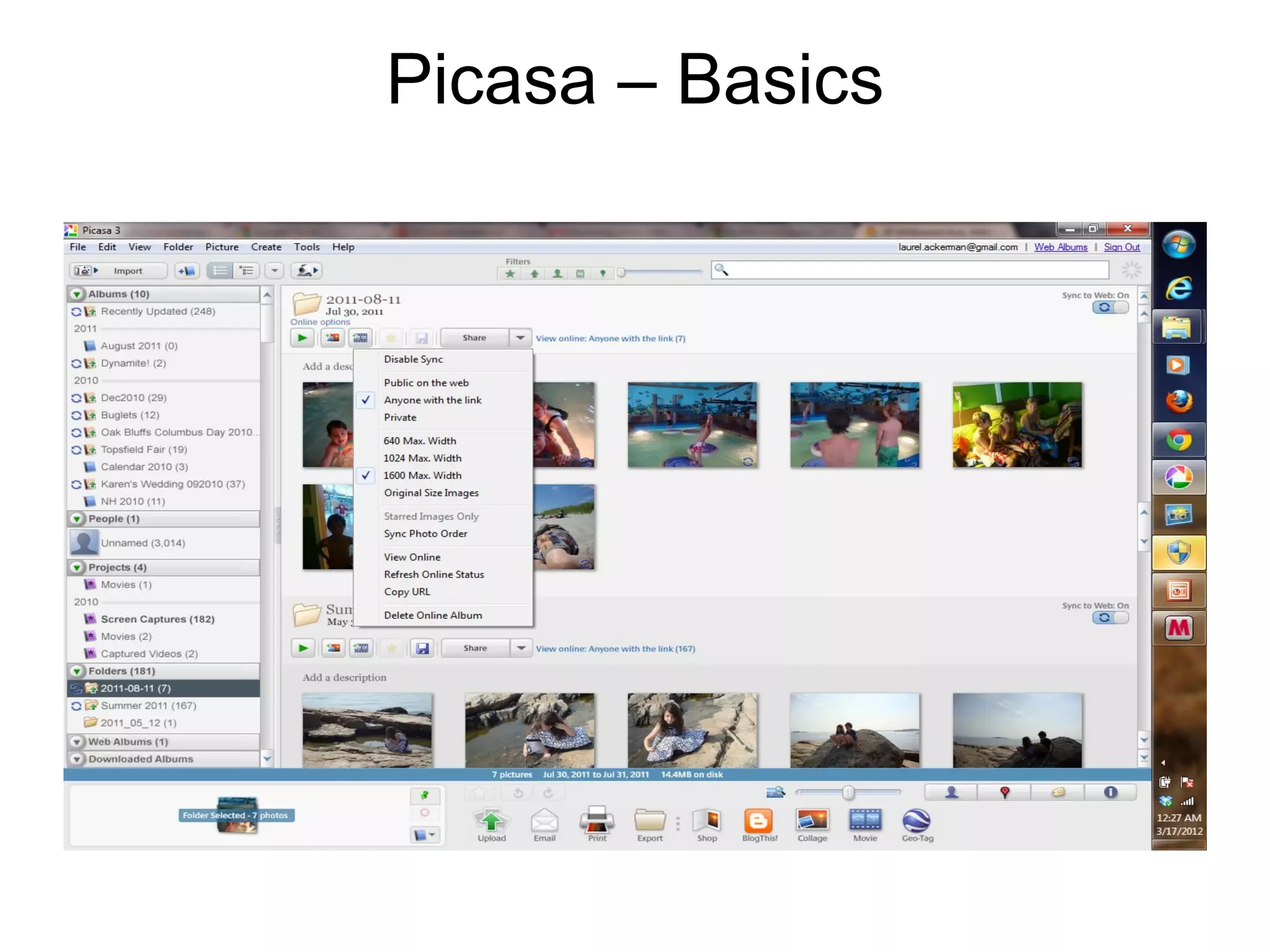Image resolution: width=1270 pixels, height=952 pixels.
Task: Click the Share button for 2011-08-11
Action: pos(474,338)
